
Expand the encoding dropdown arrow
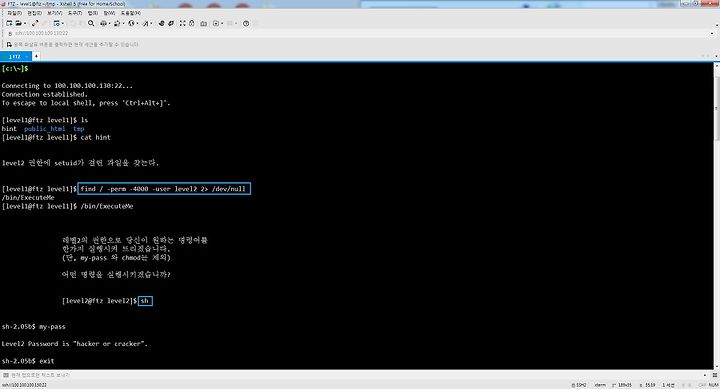coord(137,23)
